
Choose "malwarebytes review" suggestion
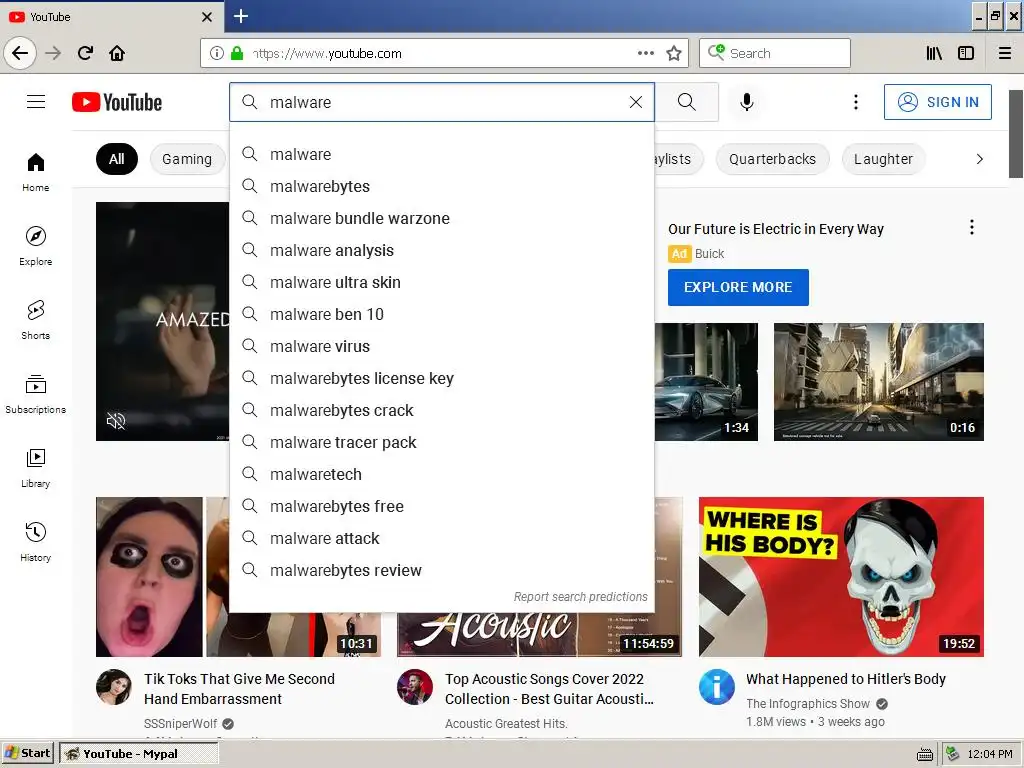point(442,570)
